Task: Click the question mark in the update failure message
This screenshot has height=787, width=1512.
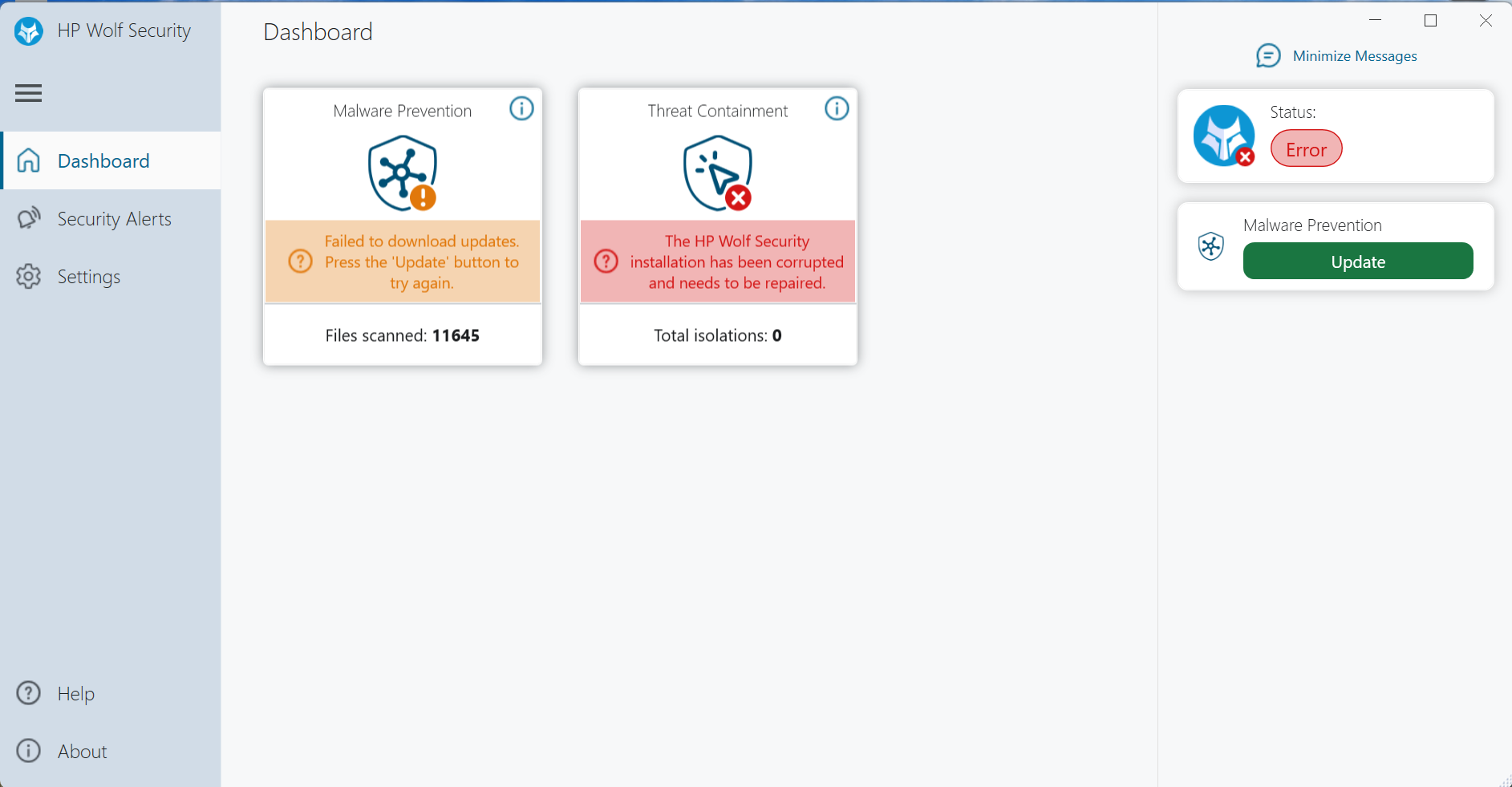Action: coord(300,262)
